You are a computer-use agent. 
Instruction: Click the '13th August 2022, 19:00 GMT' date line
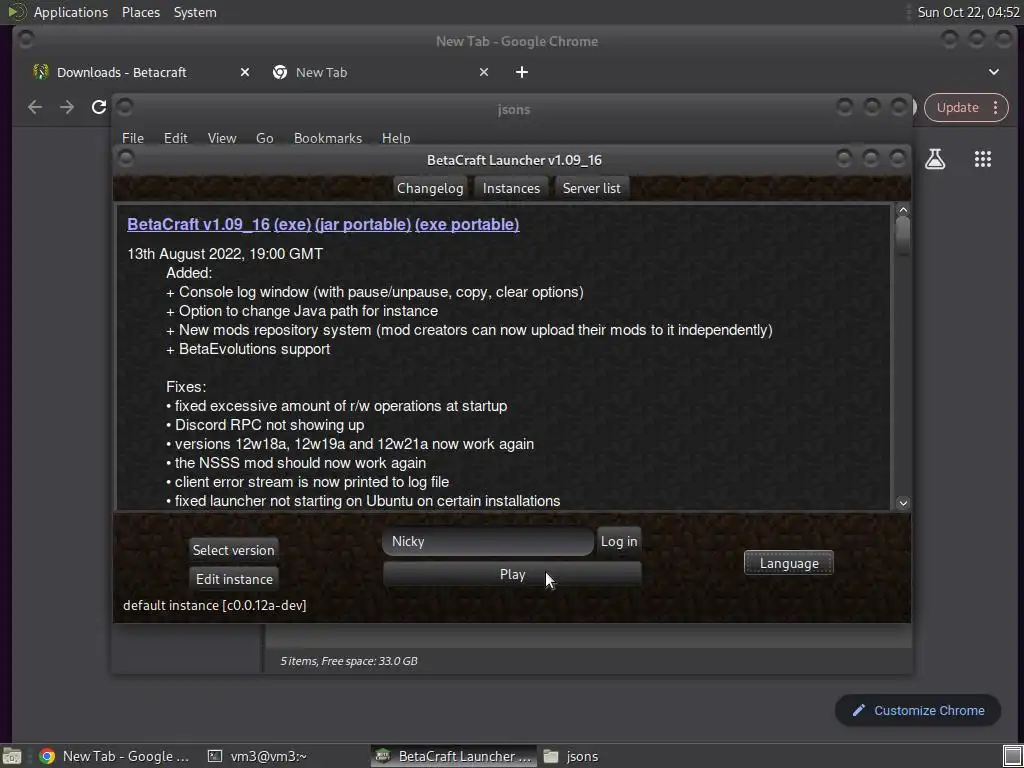coord(225,254)
